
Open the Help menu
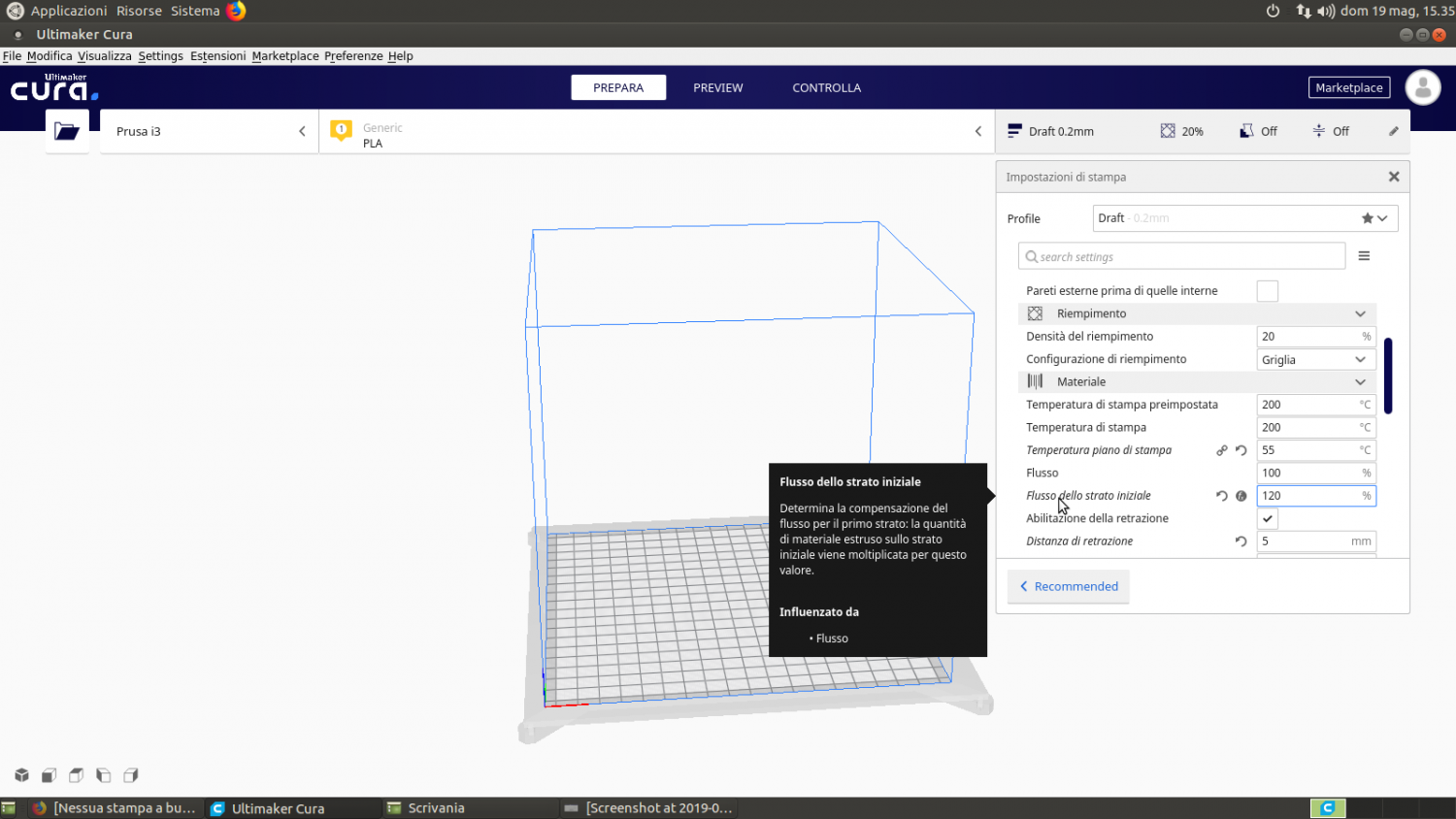pyautogui.click(x=400, y=56)
